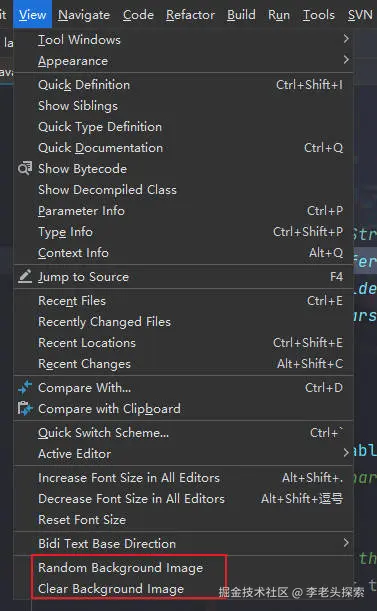377x611 pixels.
Task: Select Quick Switch Scheme...
Action: point(184,433)
